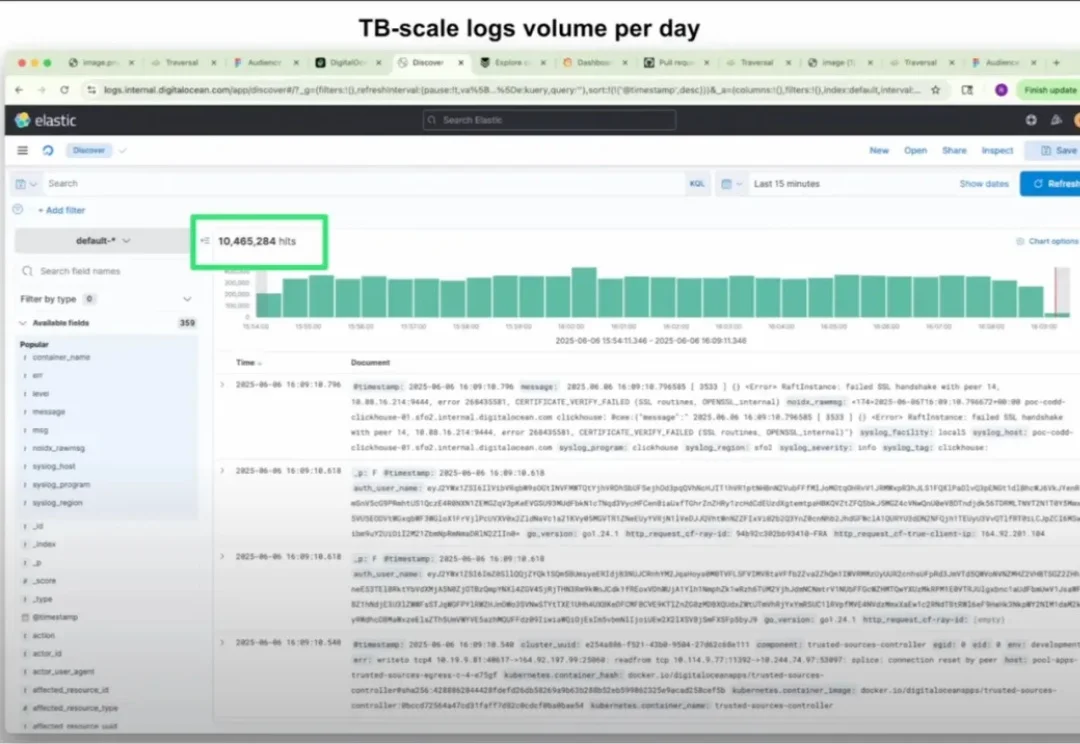Screen dimensions: 1080x744
Task: Open the Elastic help icon in header
Action: click(x=1031, y=120)
